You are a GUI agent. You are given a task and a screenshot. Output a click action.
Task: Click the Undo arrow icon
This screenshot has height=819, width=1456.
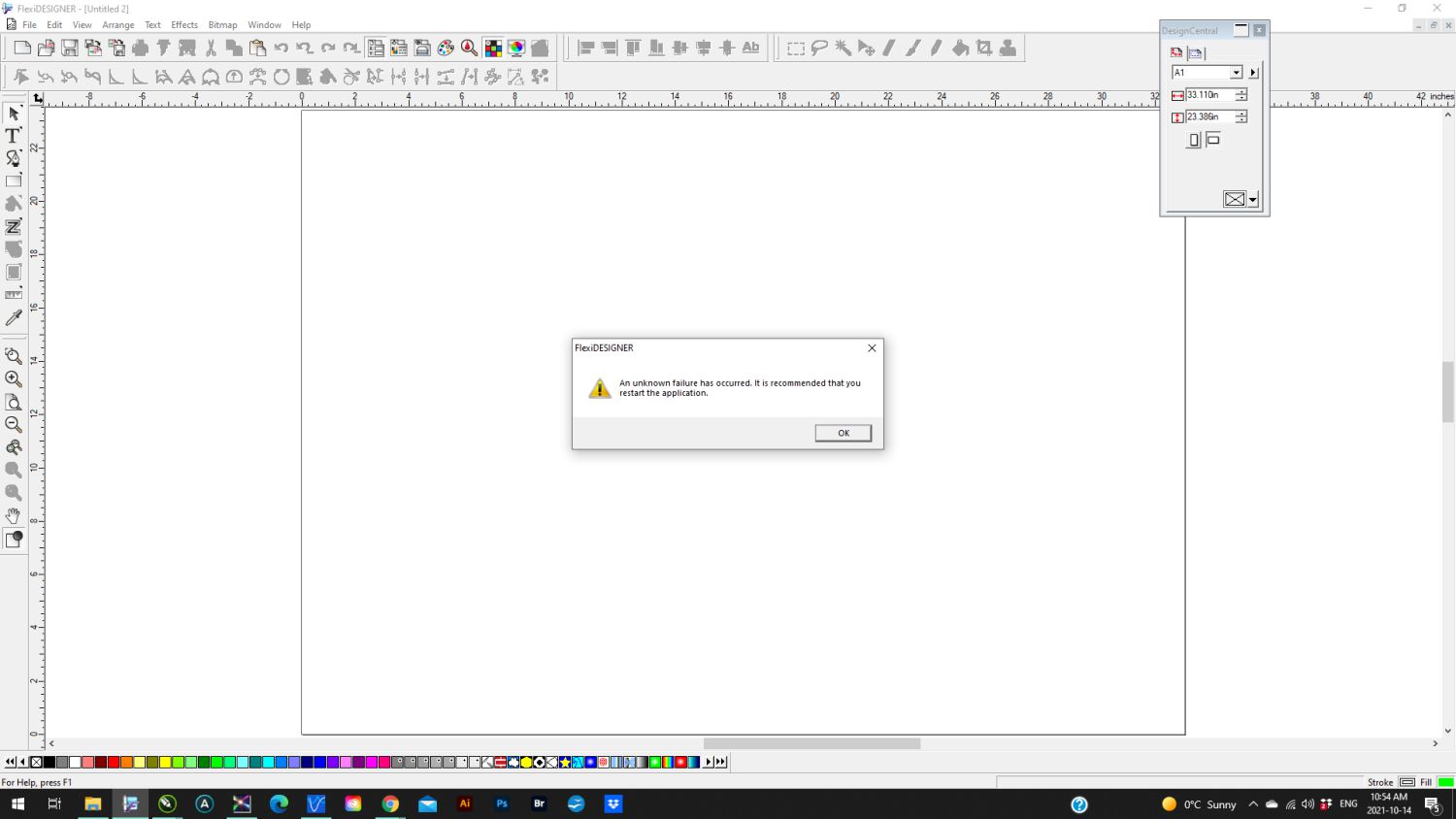coord(281,48)
